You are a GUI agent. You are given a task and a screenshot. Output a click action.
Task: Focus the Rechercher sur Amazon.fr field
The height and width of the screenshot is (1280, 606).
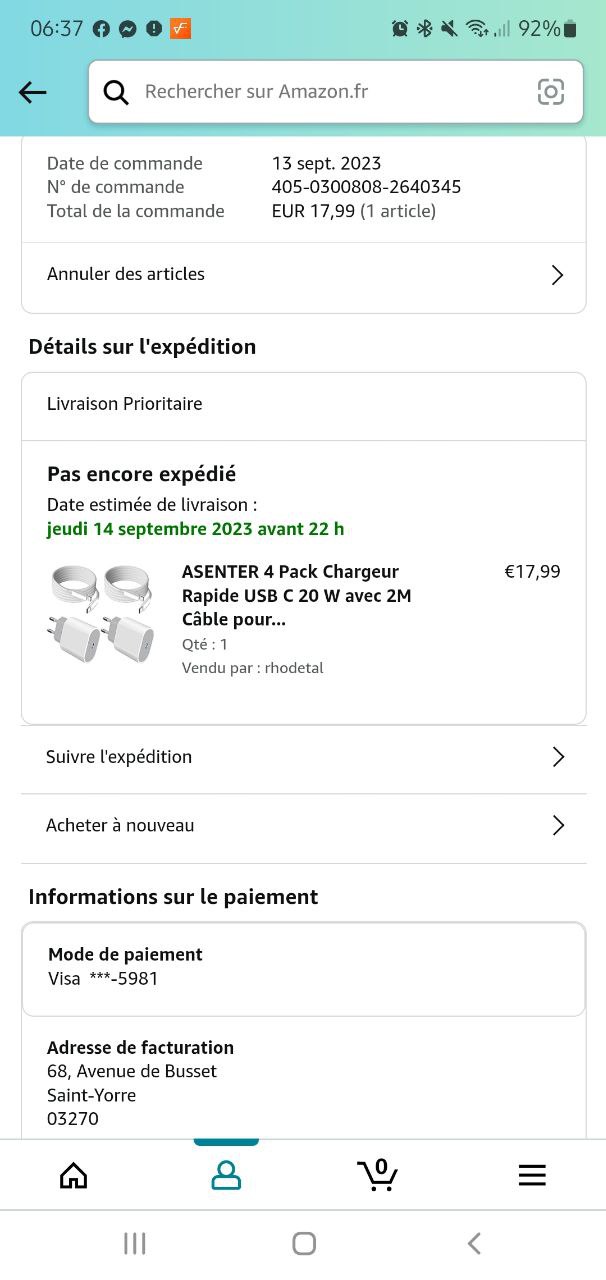(x=330, y=92)
